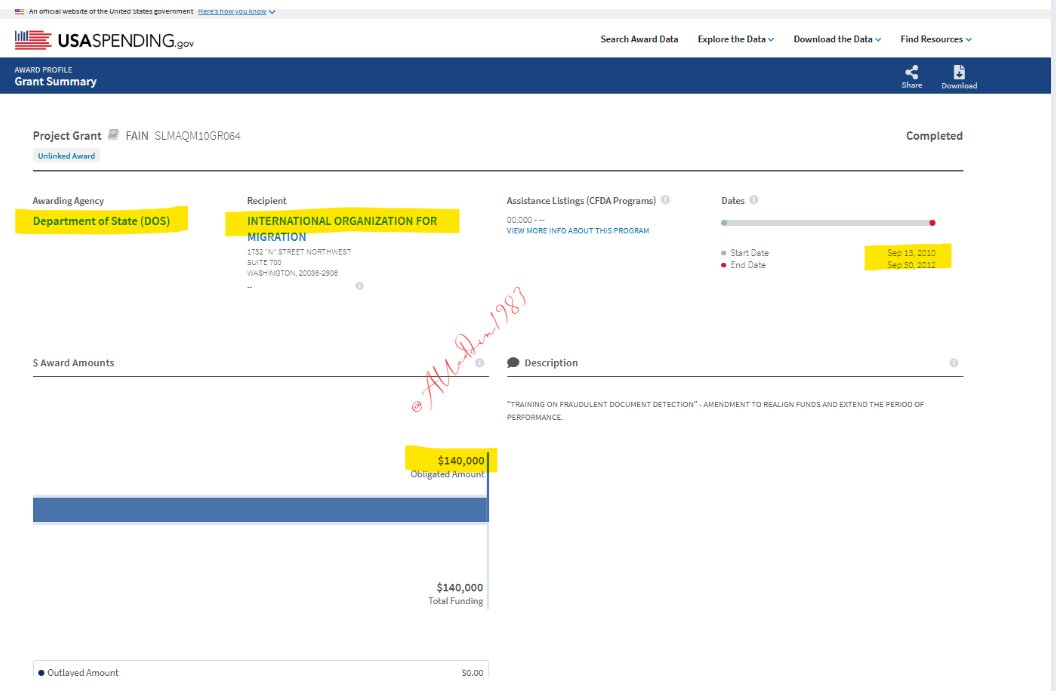Click the Unlinked Award tag
Image resolution: width=1056 pixels, height=691 pixels.
(x=66, y=156)
